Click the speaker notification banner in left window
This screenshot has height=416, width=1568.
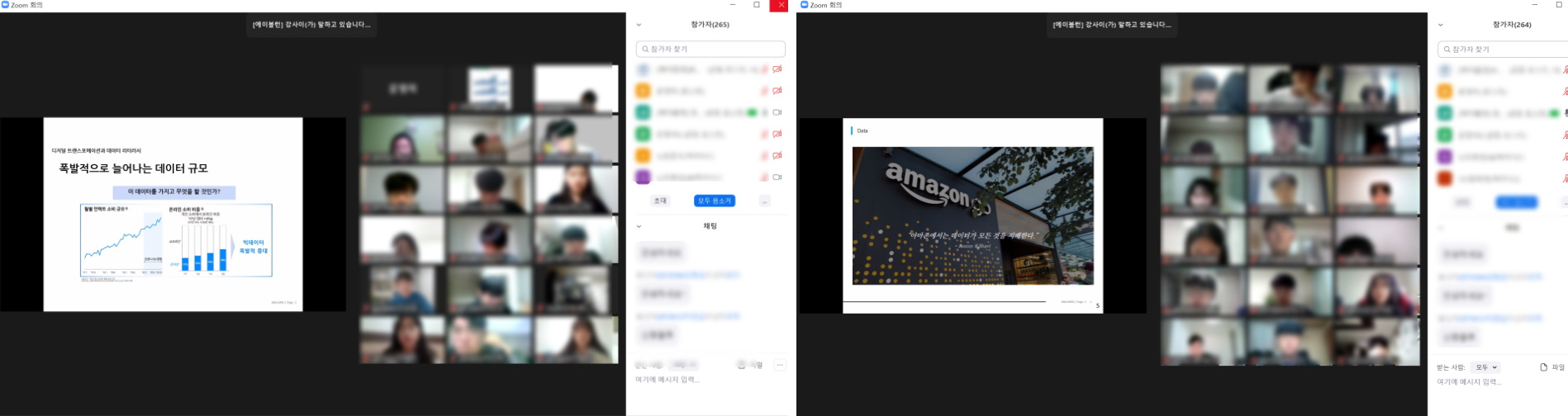click(311, 25)
